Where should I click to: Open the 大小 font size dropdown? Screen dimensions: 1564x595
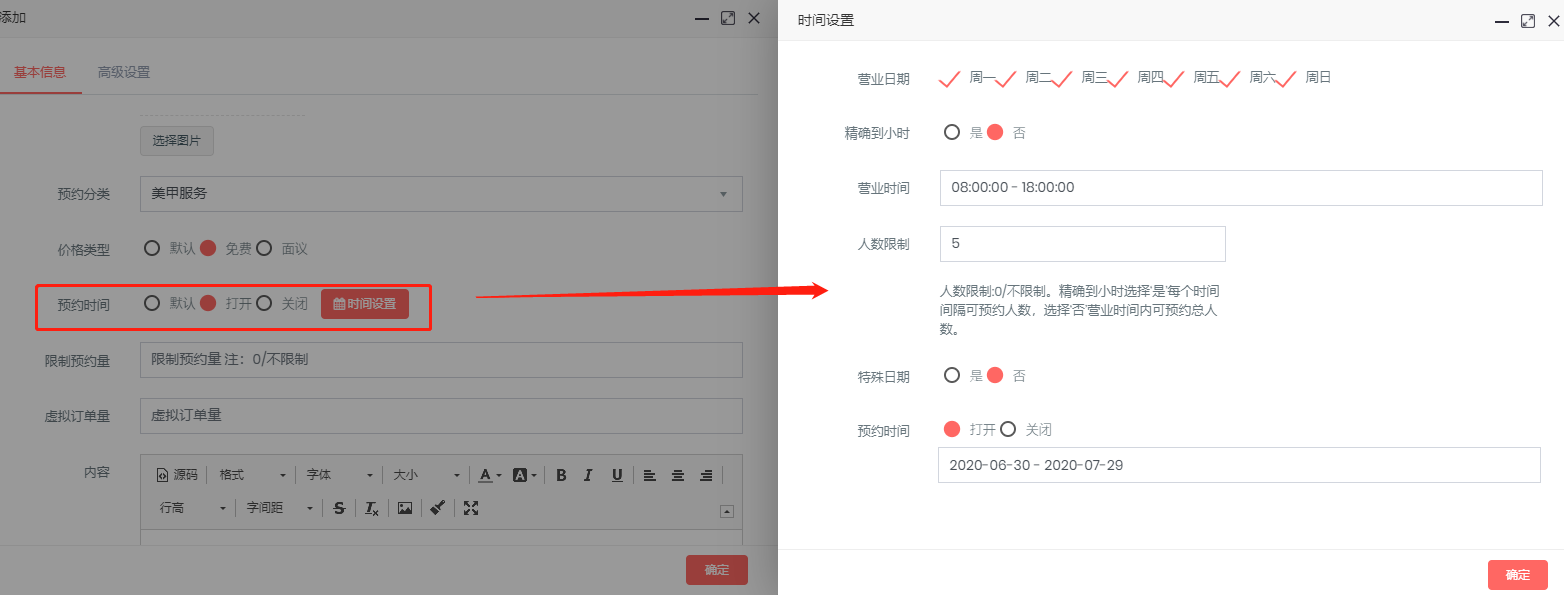[426, 475]
